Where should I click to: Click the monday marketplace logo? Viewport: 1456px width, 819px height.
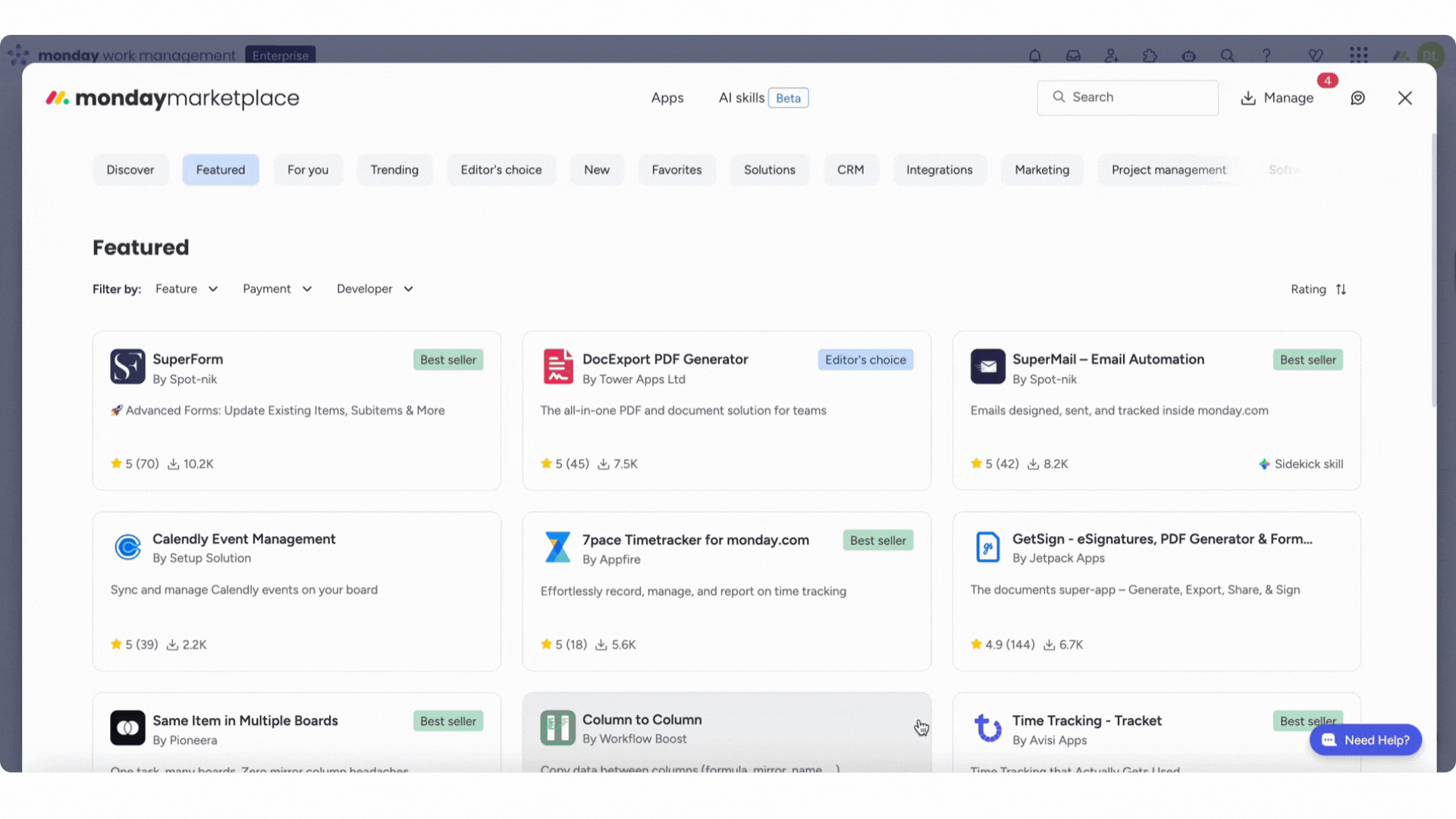point(172,98)
